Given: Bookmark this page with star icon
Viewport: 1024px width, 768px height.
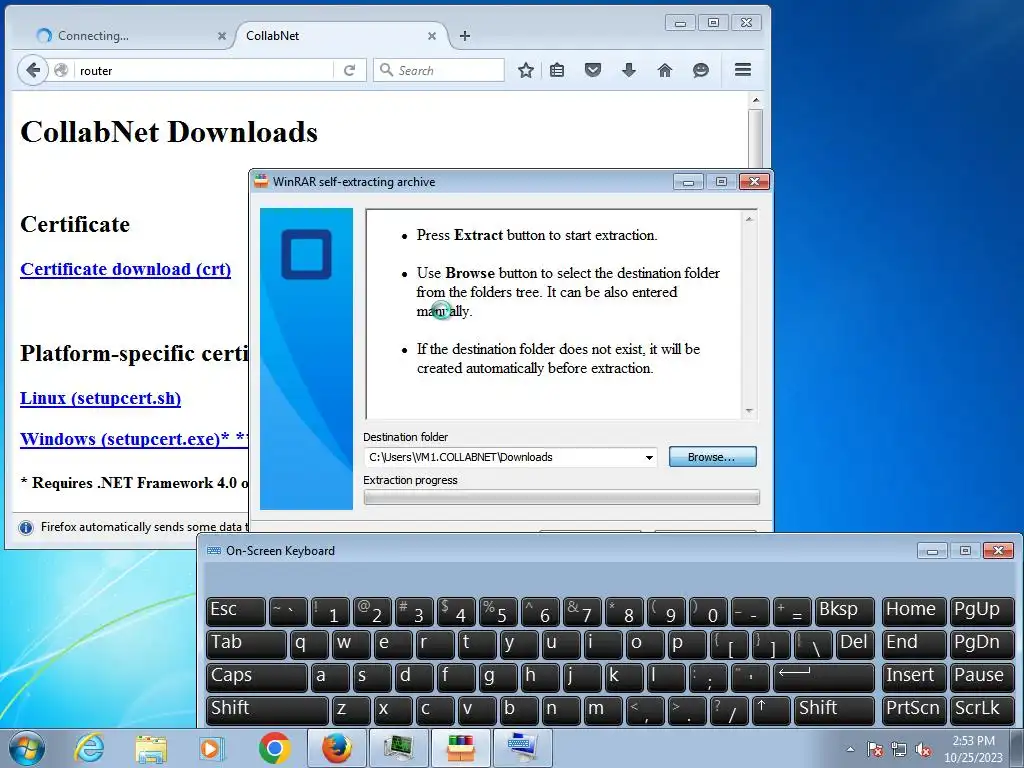Looking at the screenshot, I should point(526,70).
